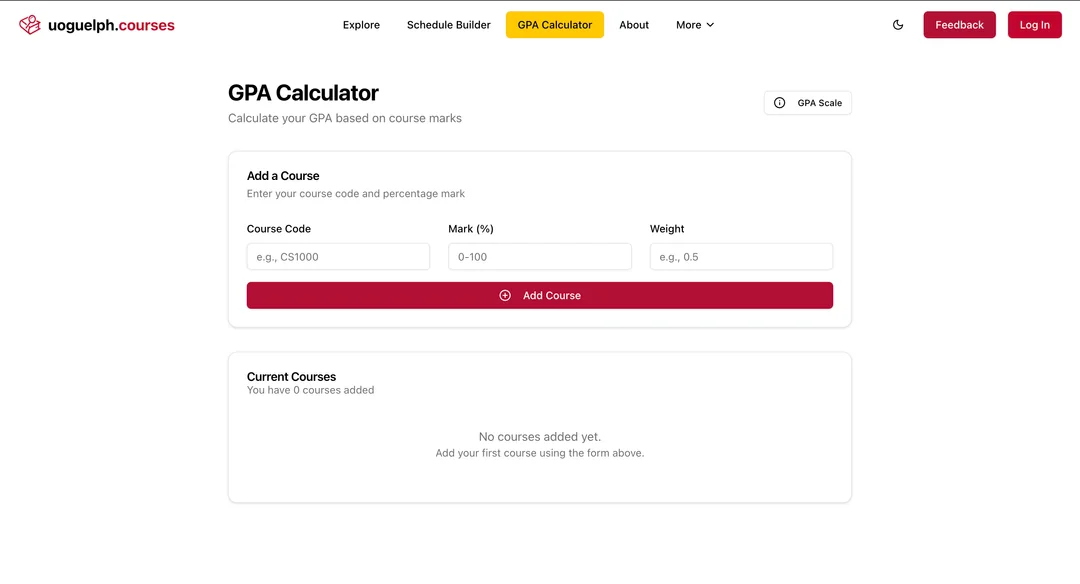Open the uoguelph.courses home link
The width and height of the screenshot is (1080, 584).
coord(96,25)
